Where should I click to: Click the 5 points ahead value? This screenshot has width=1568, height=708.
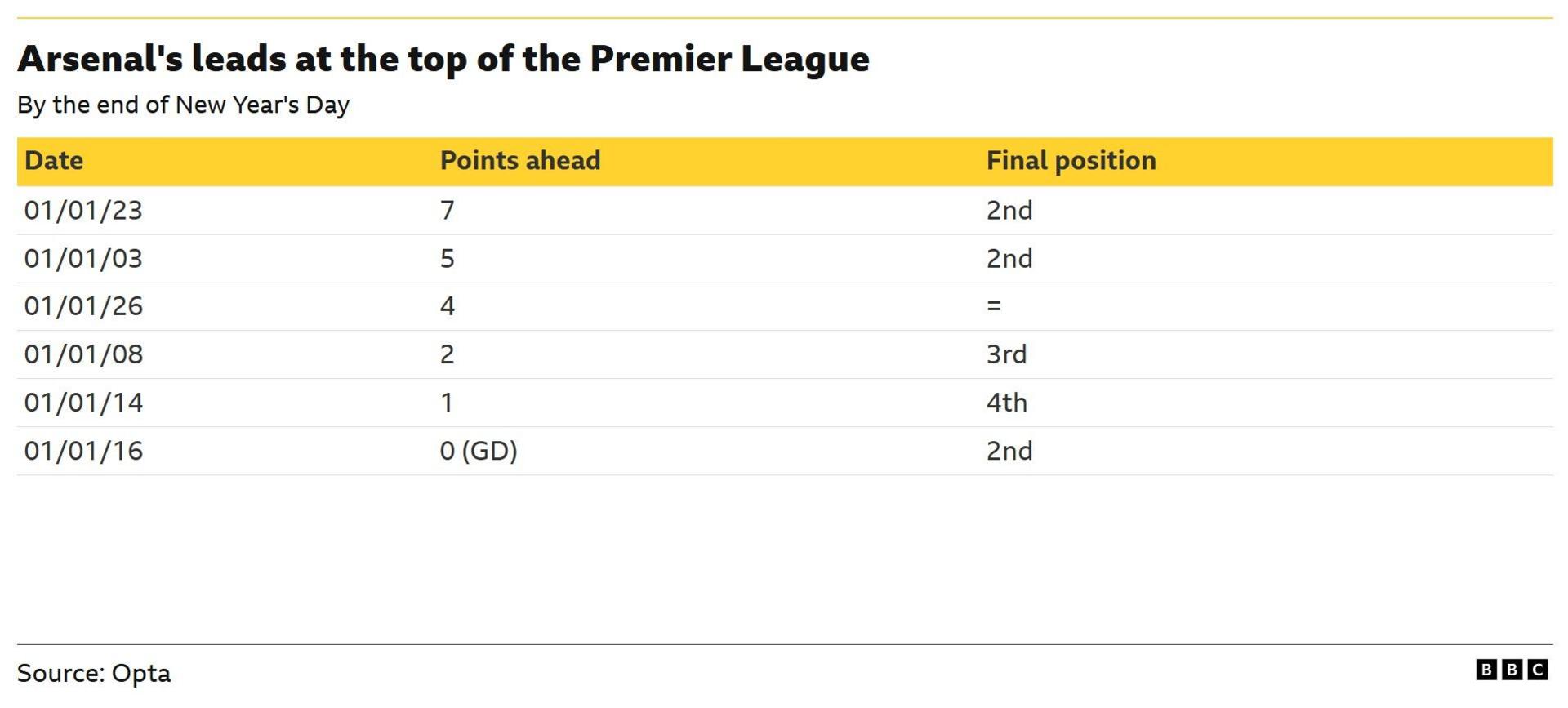coord(447,259)
